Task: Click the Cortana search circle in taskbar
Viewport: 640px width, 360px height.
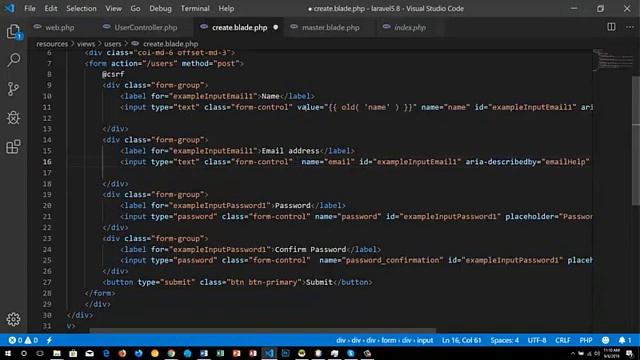Action: 24,353
